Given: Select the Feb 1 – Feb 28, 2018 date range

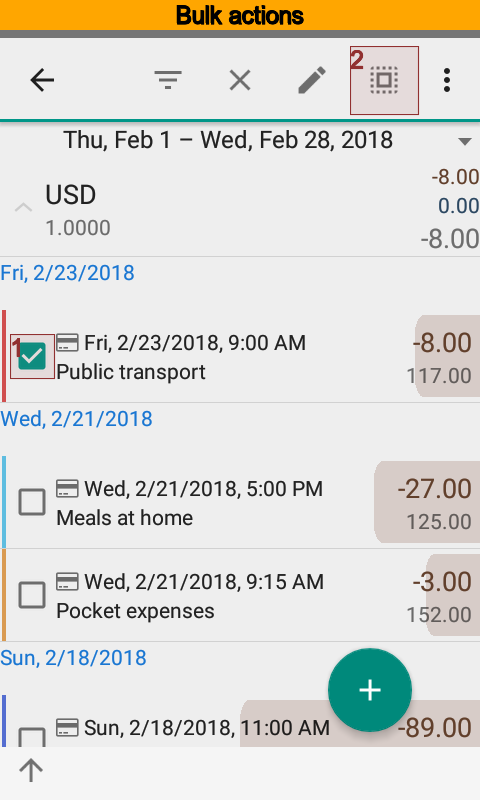Looking at the screenshot, I should pos(228,140).
